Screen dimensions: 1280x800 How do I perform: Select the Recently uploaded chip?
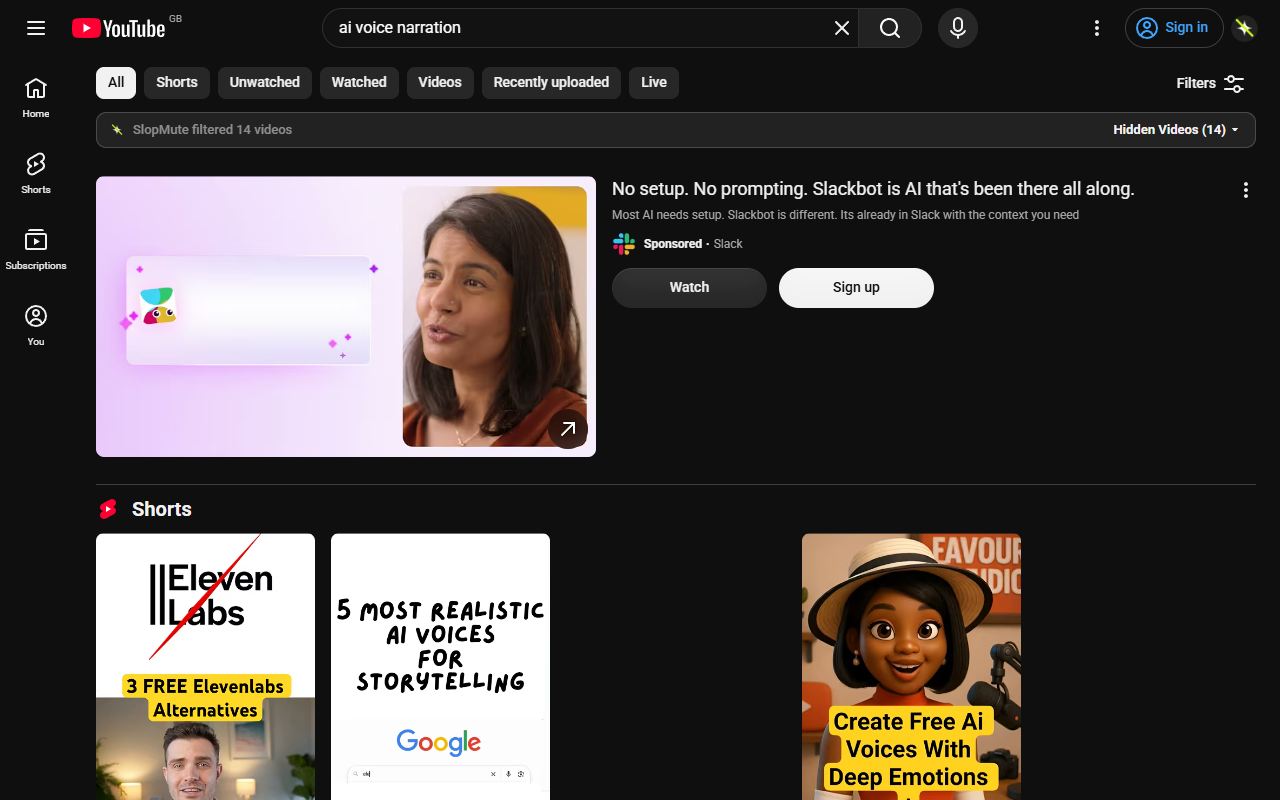(551, 83)
